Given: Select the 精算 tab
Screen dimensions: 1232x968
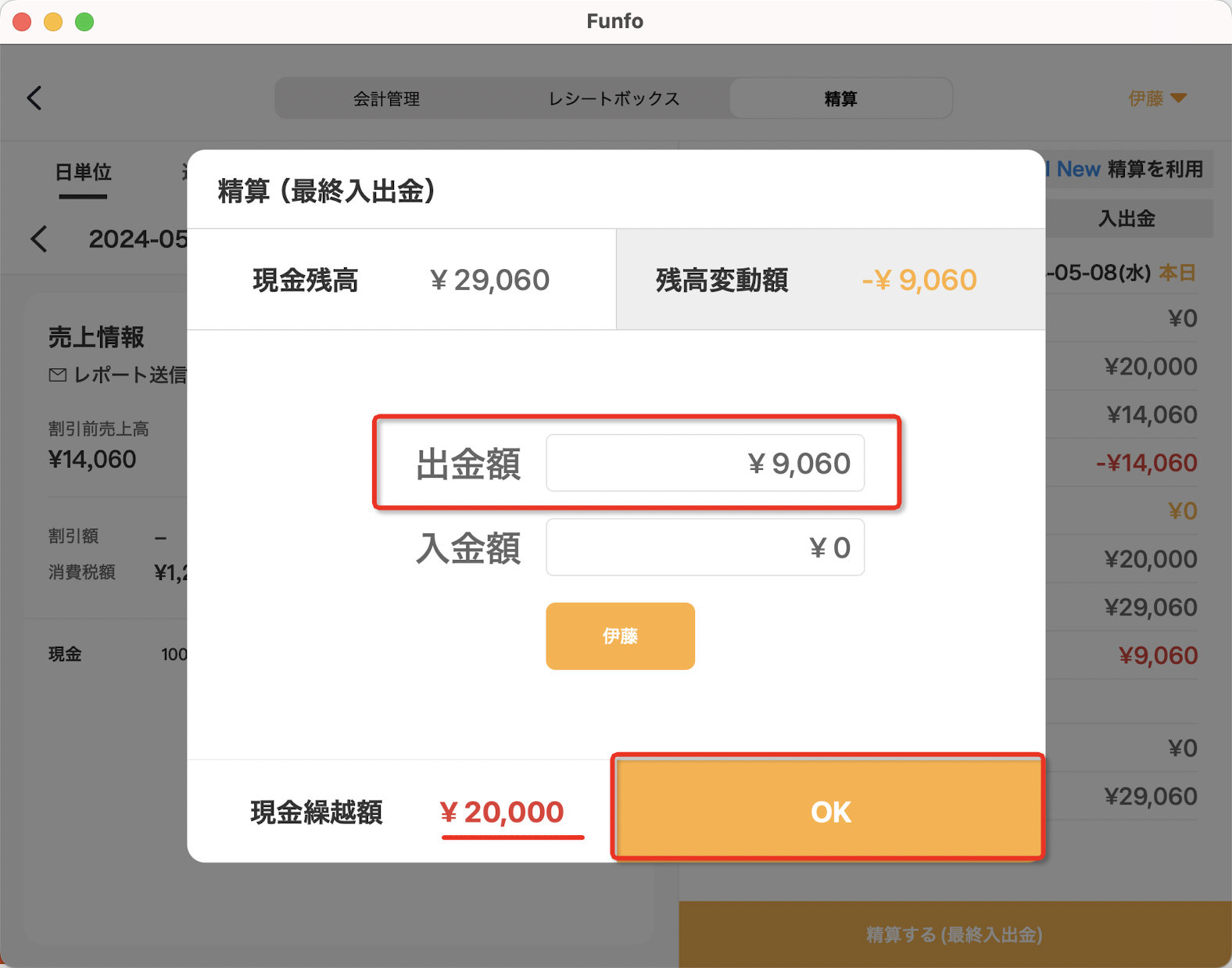Looking at the screenshot, I should click(x=841, y=99).
